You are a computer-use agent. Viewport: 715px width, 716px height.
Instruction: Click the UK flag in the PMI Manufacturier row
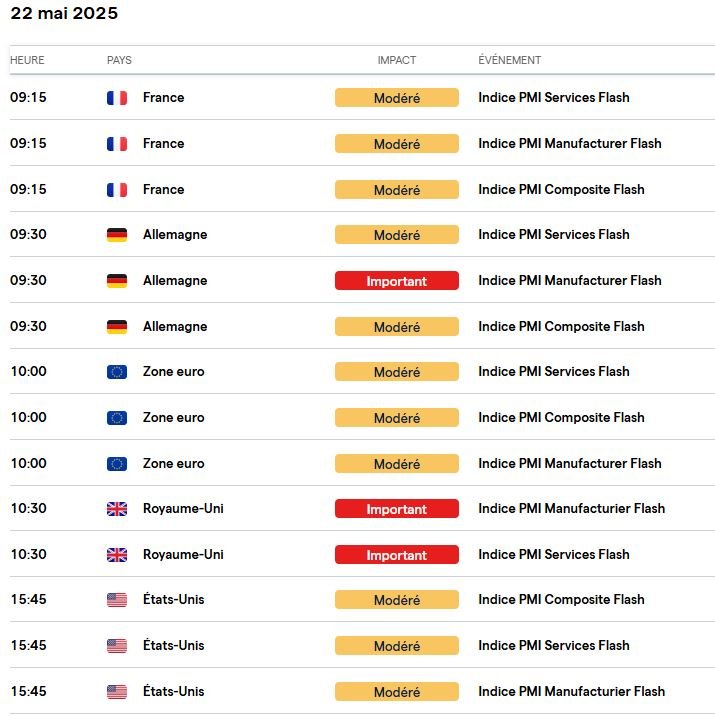117,509
